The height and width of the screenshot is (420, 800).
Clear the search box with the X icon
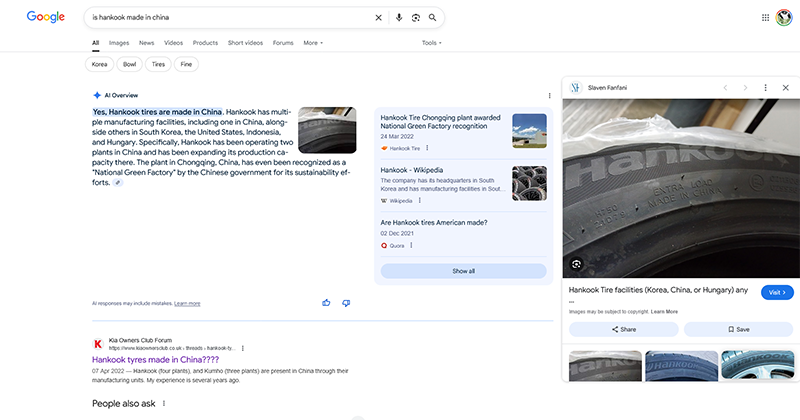point(379,17)
